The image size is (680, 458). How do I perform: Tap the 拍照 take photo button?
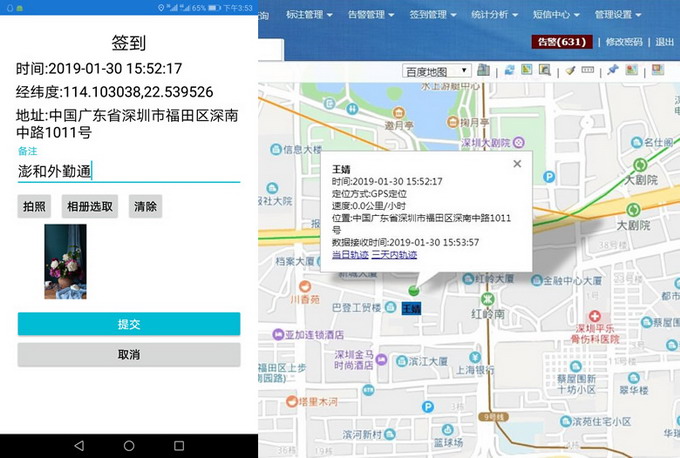click(x=34, y=206)
